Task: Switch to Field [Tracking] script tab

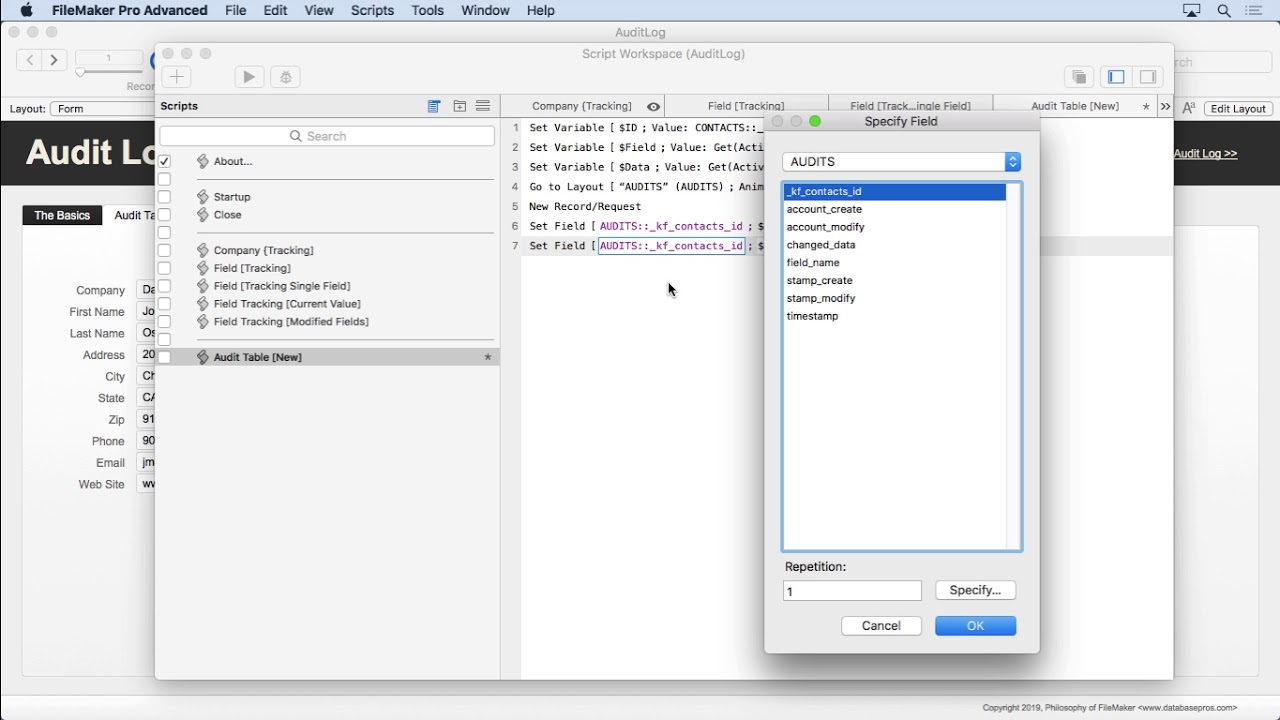Action: pyautogui.click(x=746, y=106)
